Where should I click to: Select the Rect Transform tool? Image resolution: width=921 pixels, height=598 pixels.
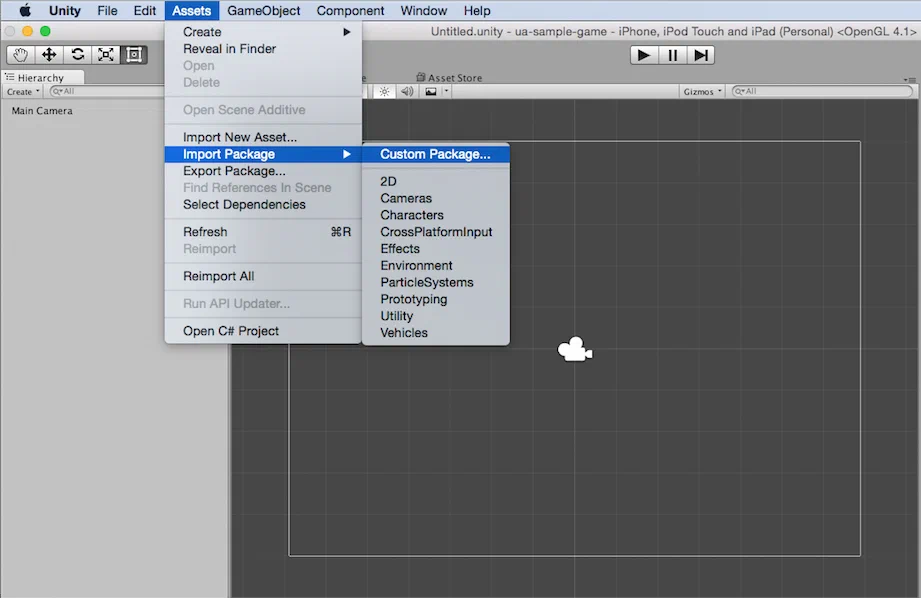[x=133, y=55]
